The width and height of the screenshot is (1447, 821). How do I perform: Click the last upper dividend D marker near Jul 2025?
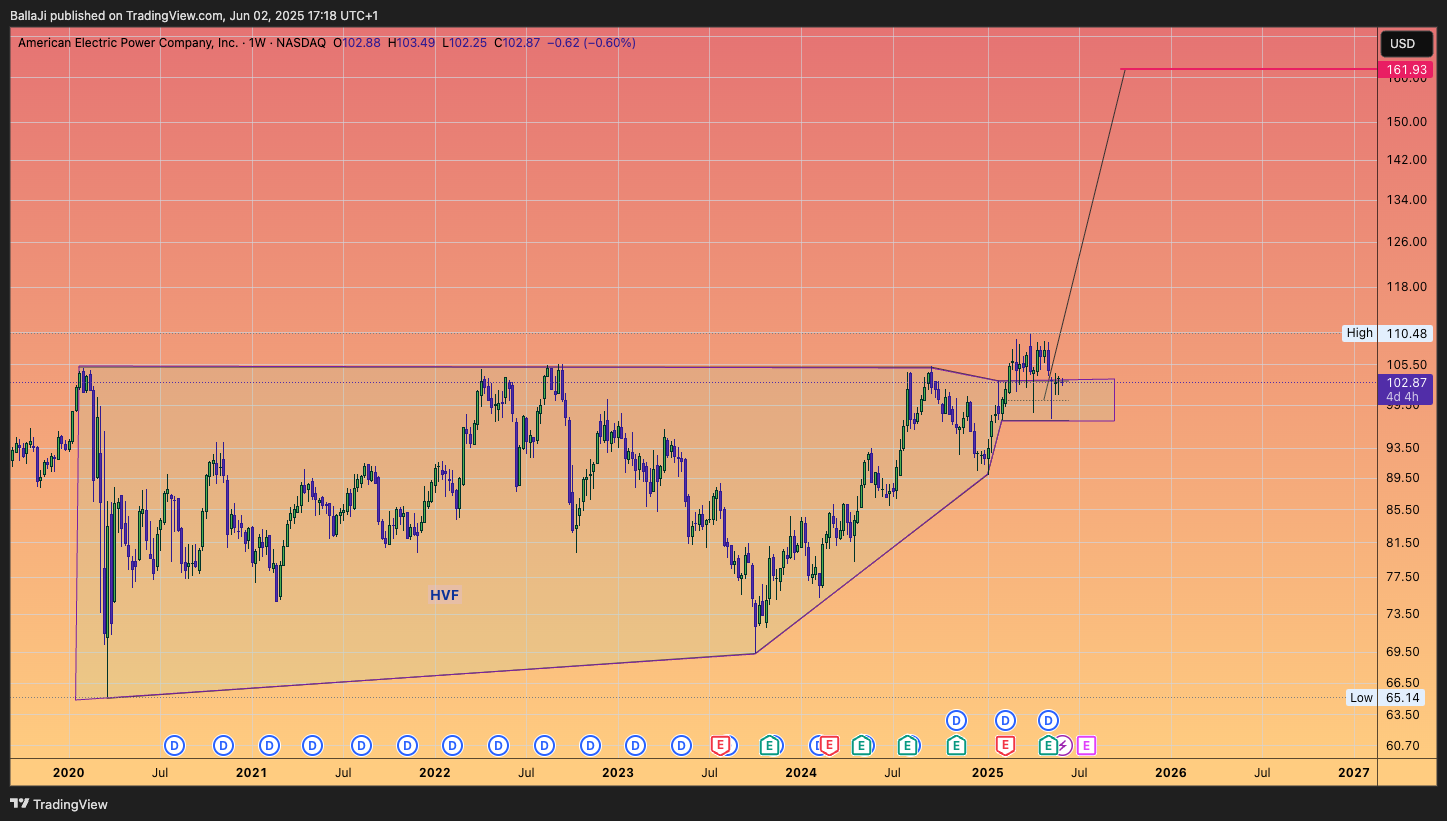[x=1048, y=720]
